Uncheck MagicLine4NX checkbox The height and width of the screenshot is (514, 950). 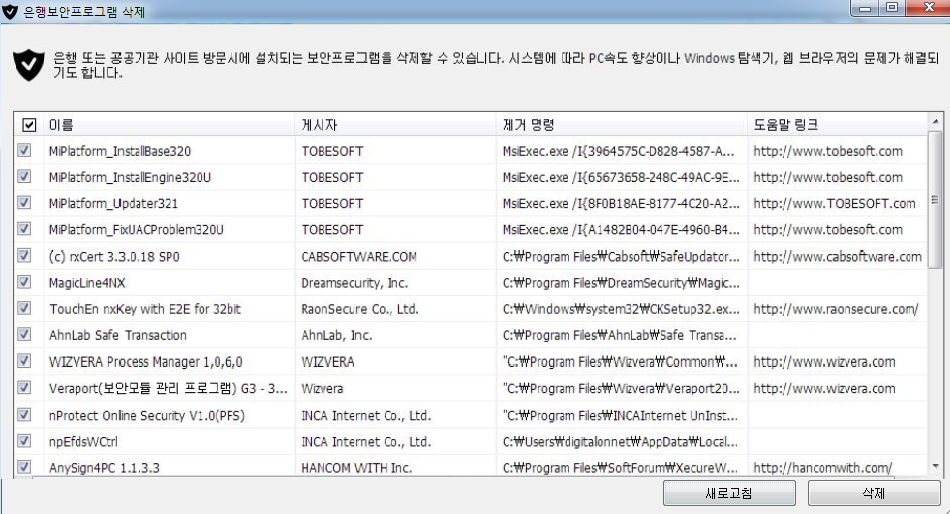tap(24, 282)
